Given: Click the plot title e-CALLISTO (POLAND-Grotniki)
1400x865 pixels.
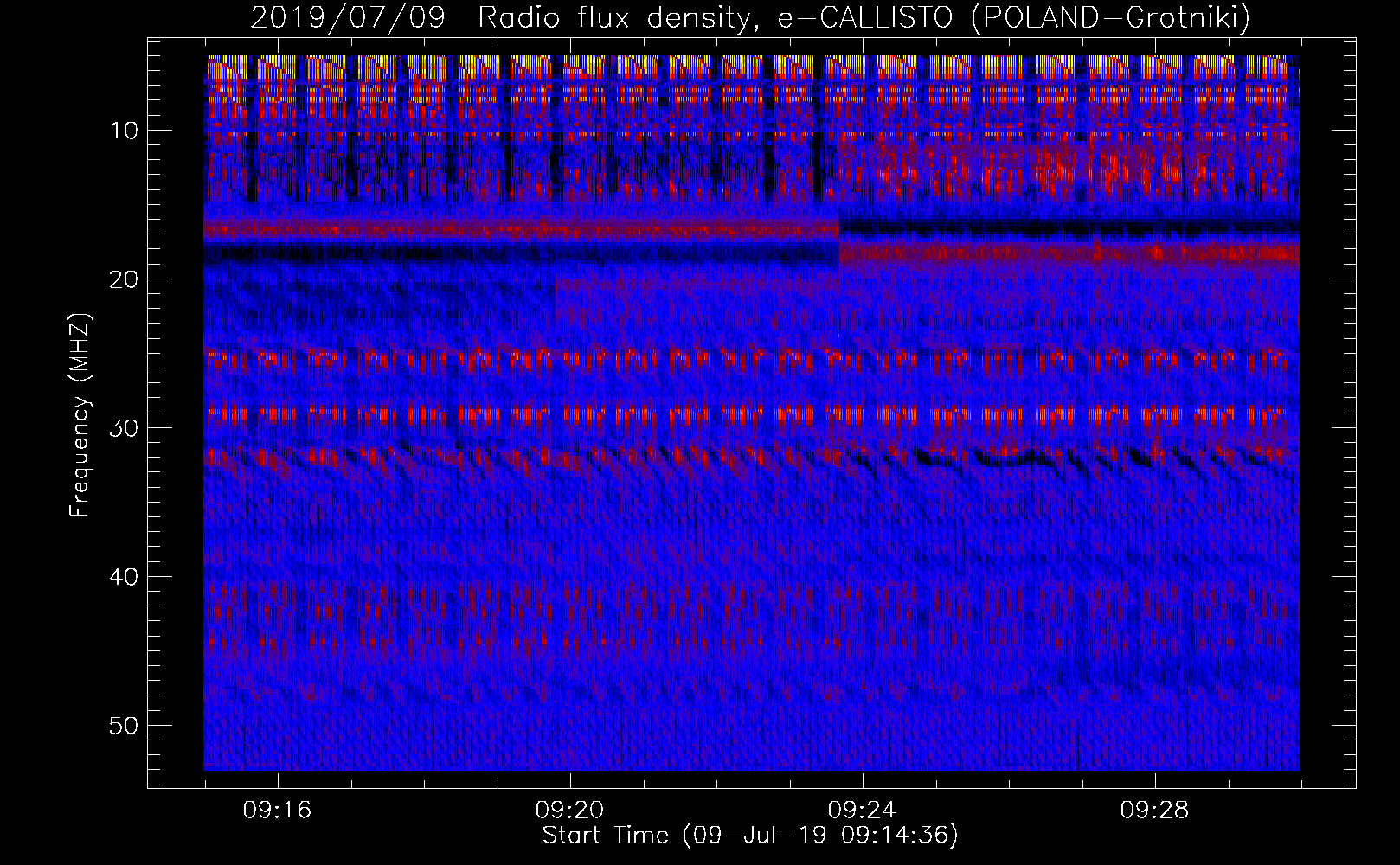Looking at the screenshot, I should pos(1013,18).
